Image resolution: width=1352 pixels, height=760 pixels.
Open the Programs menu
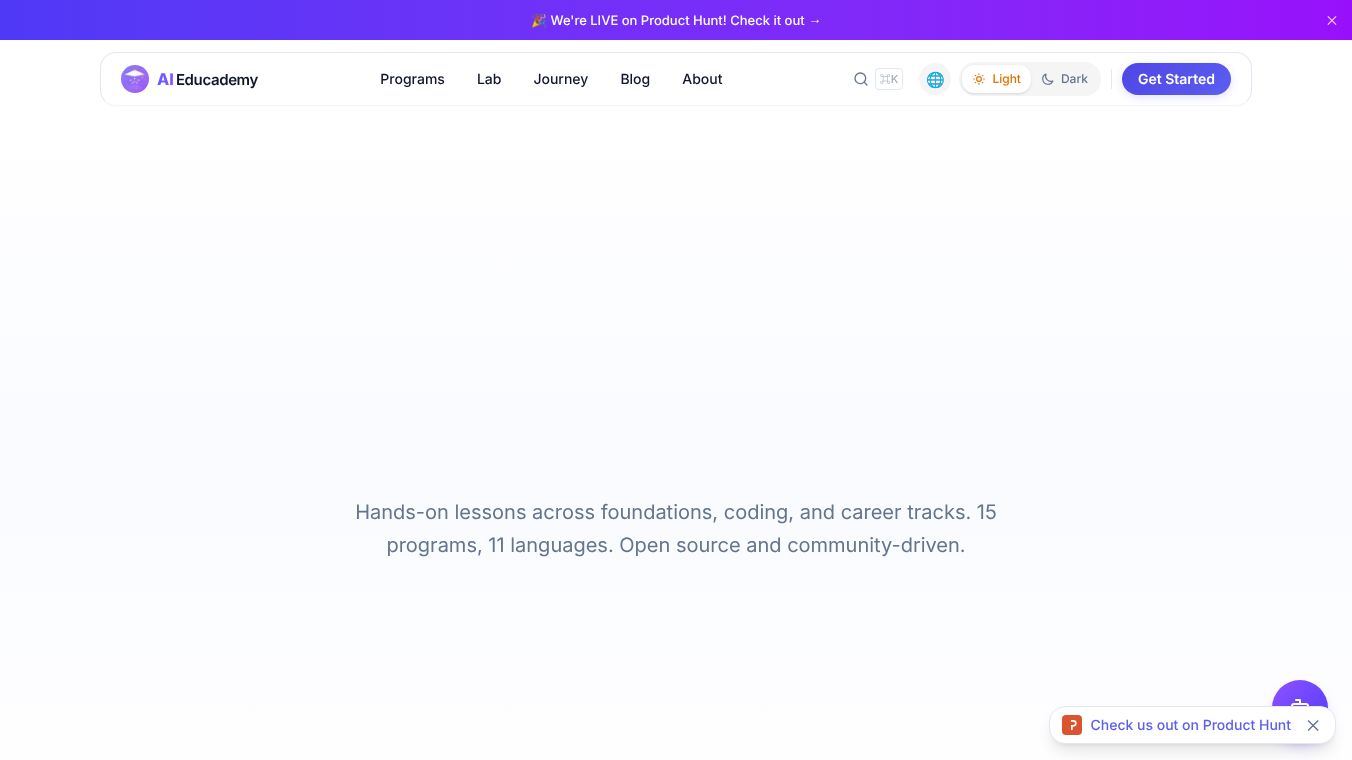pyautogui.click(x=412, y=79)
